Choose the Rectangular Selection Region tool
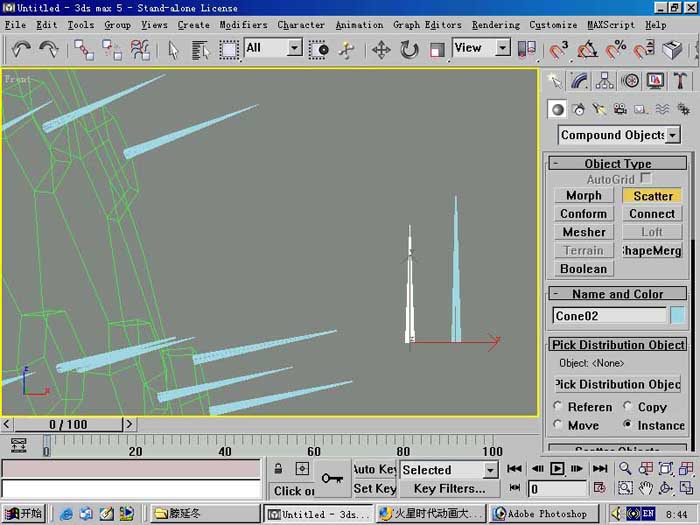 (229, 50)
